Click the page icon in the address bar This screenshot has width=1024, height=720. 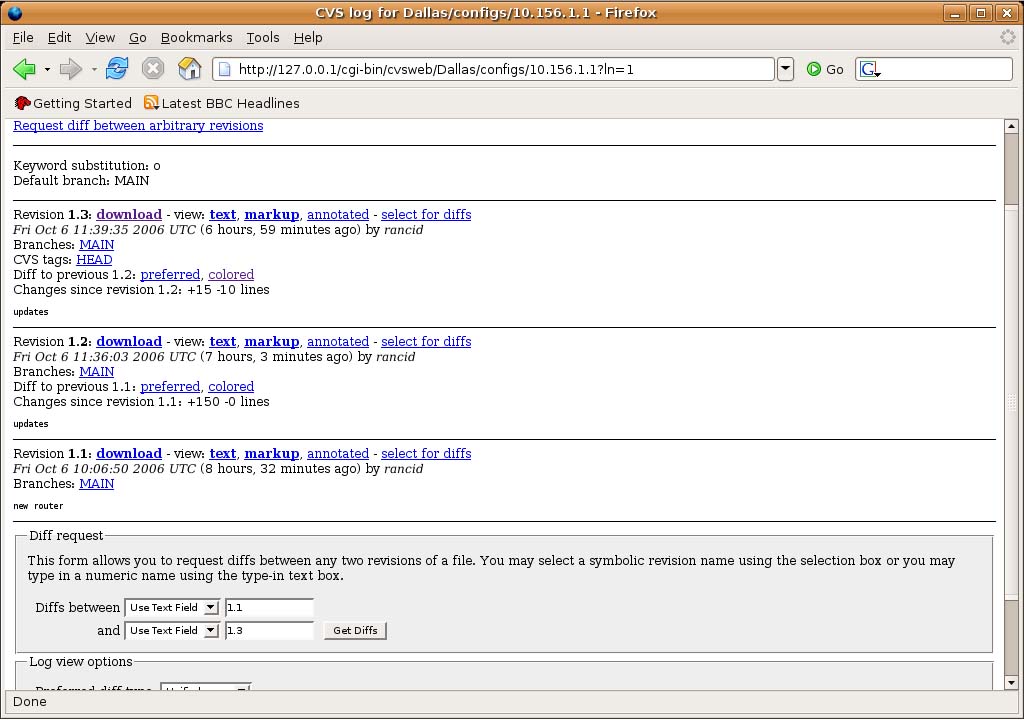(224, 69)
